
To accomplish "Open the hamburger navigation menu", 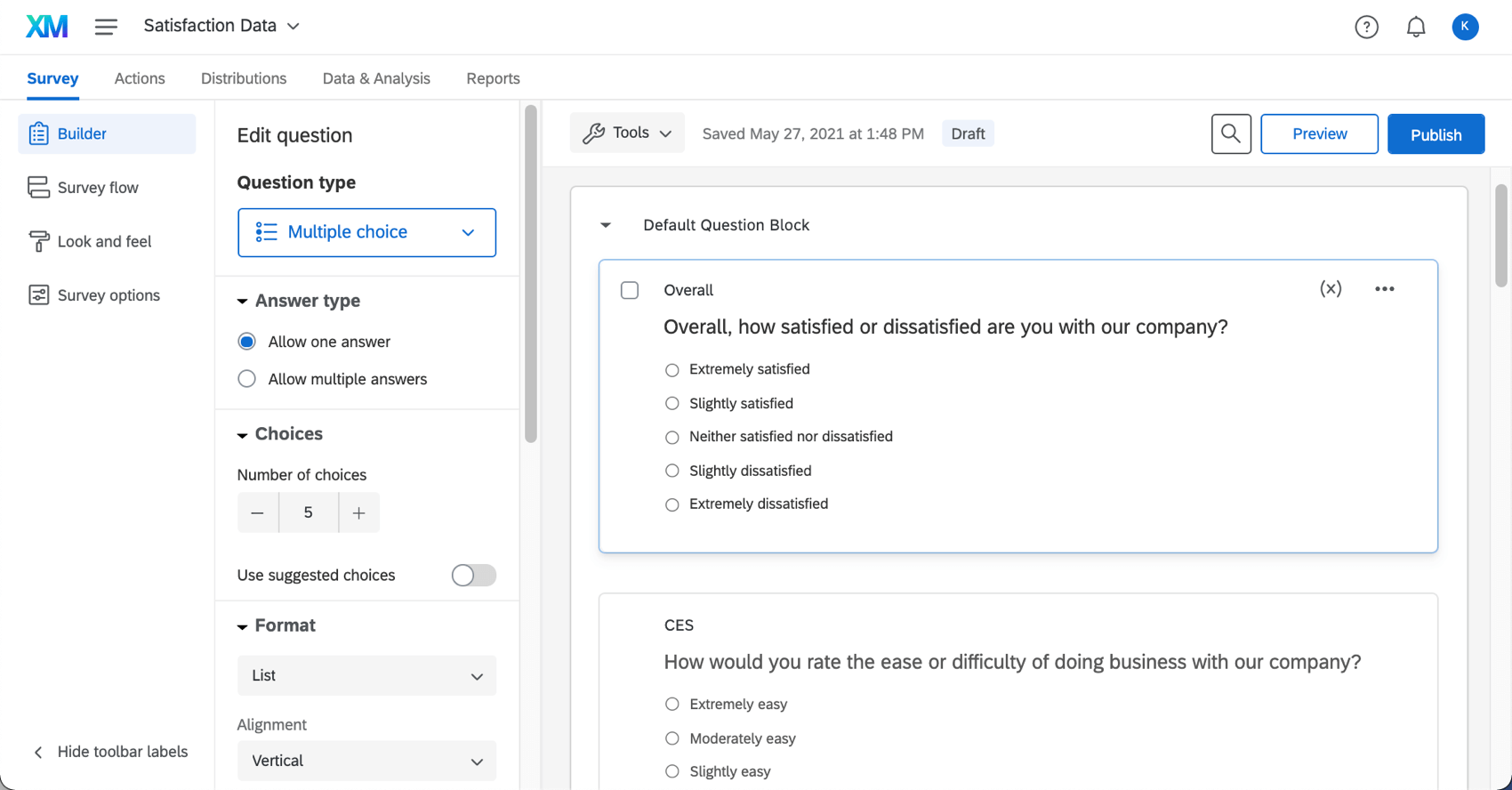I will 106,27.
